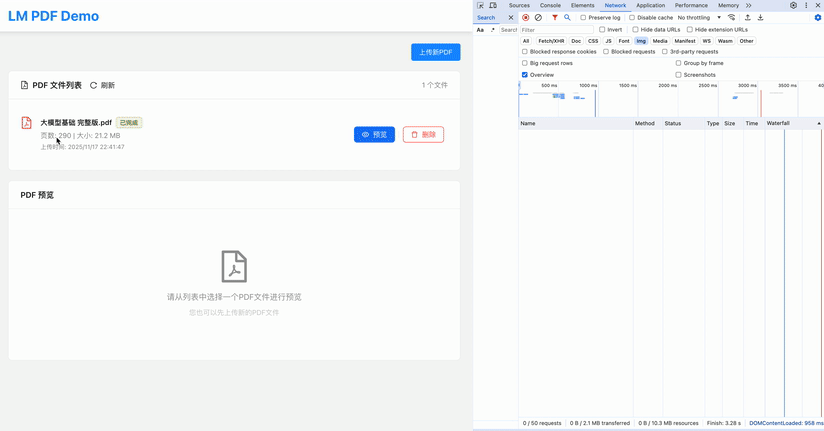Open DevTools settings gear icon
The height and width of the screenshot is (431, 824).
click(x=794, y=5)
